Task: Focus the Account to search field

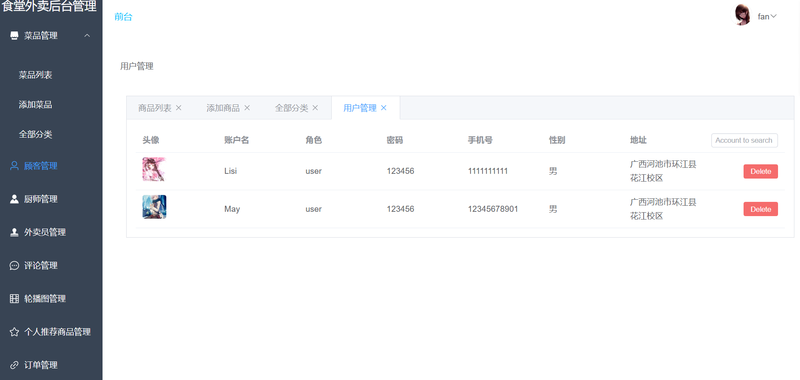Action: [744, 140]
